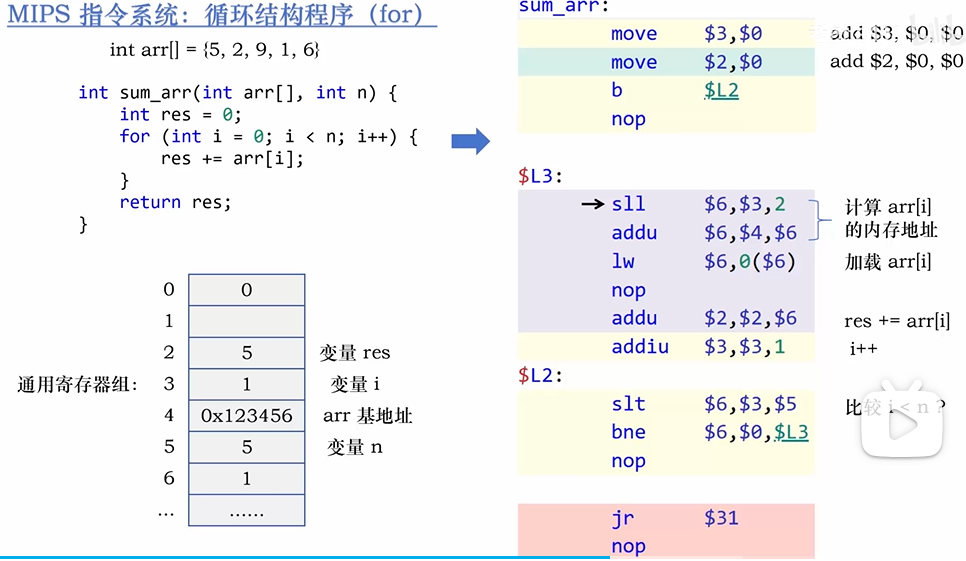Click the nop after 'jr $31'
966x561 pixels.
click(x=628, y=547)
